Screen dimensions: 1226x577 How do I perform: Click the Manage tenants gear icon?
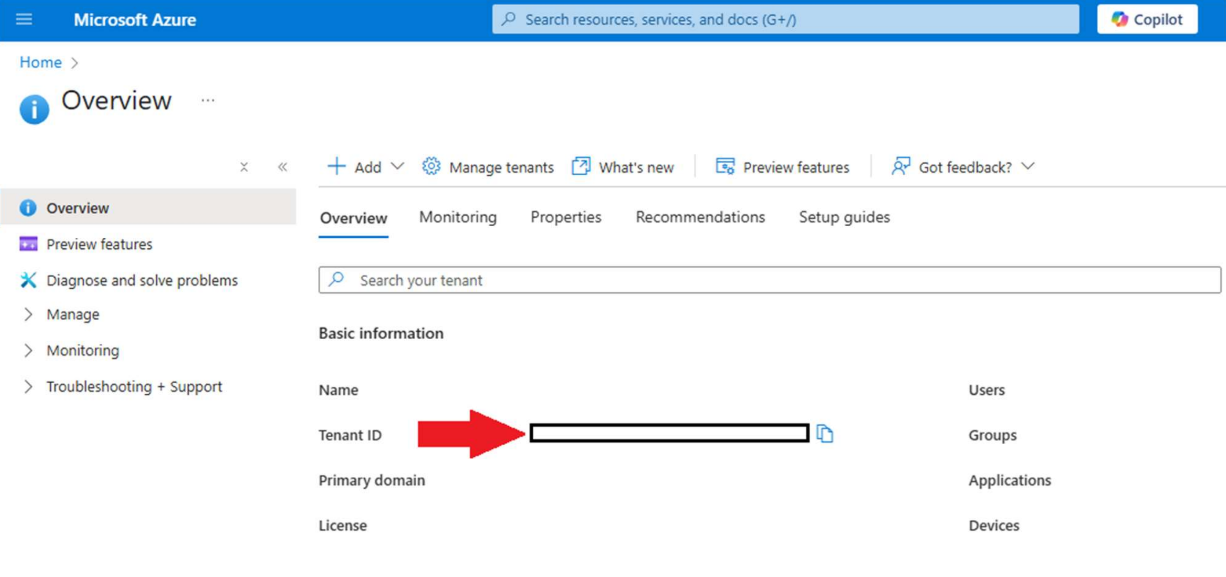(431, 167)
